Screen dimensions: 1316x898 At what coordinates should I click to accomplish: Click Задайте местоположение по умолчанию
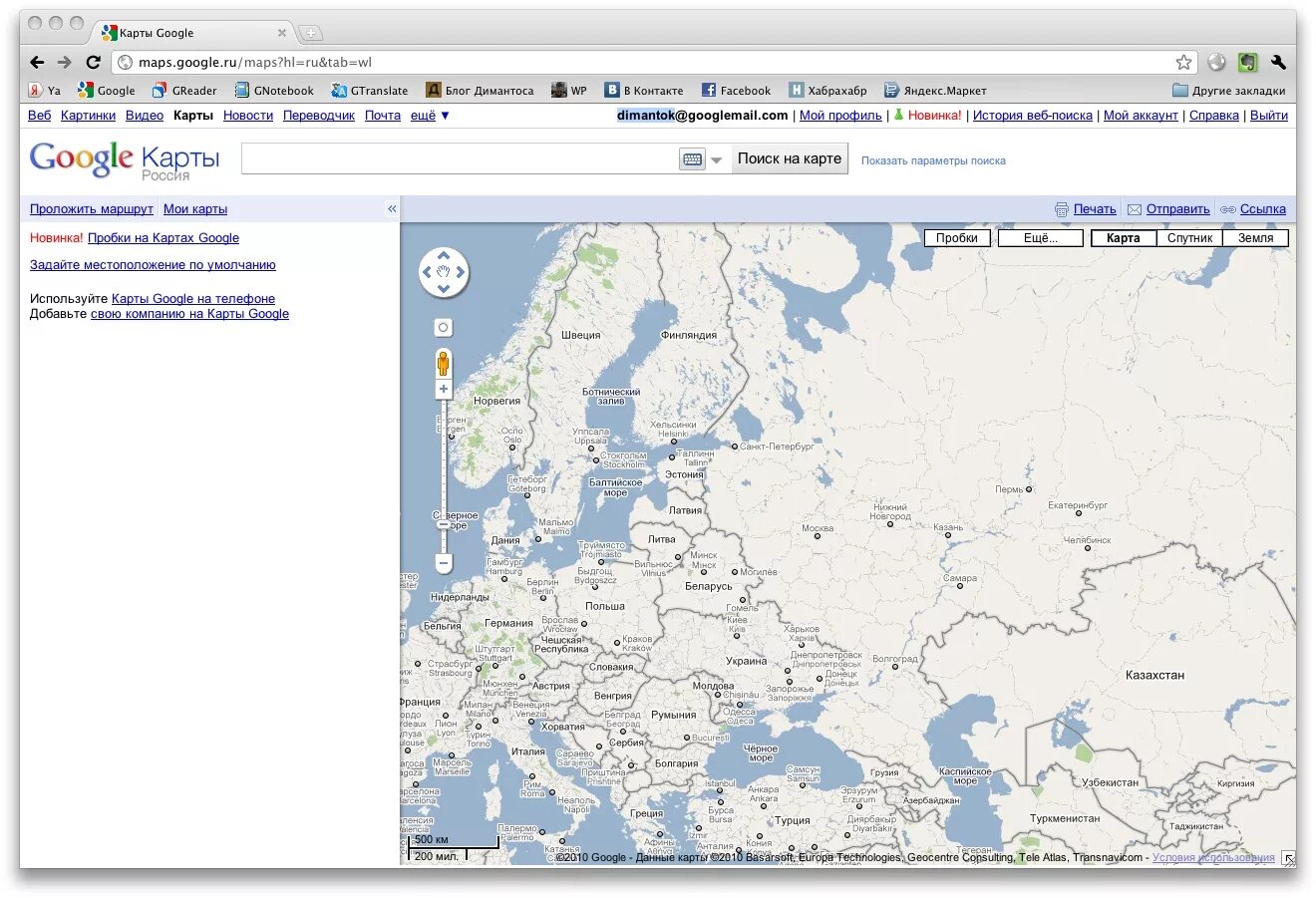153,265
